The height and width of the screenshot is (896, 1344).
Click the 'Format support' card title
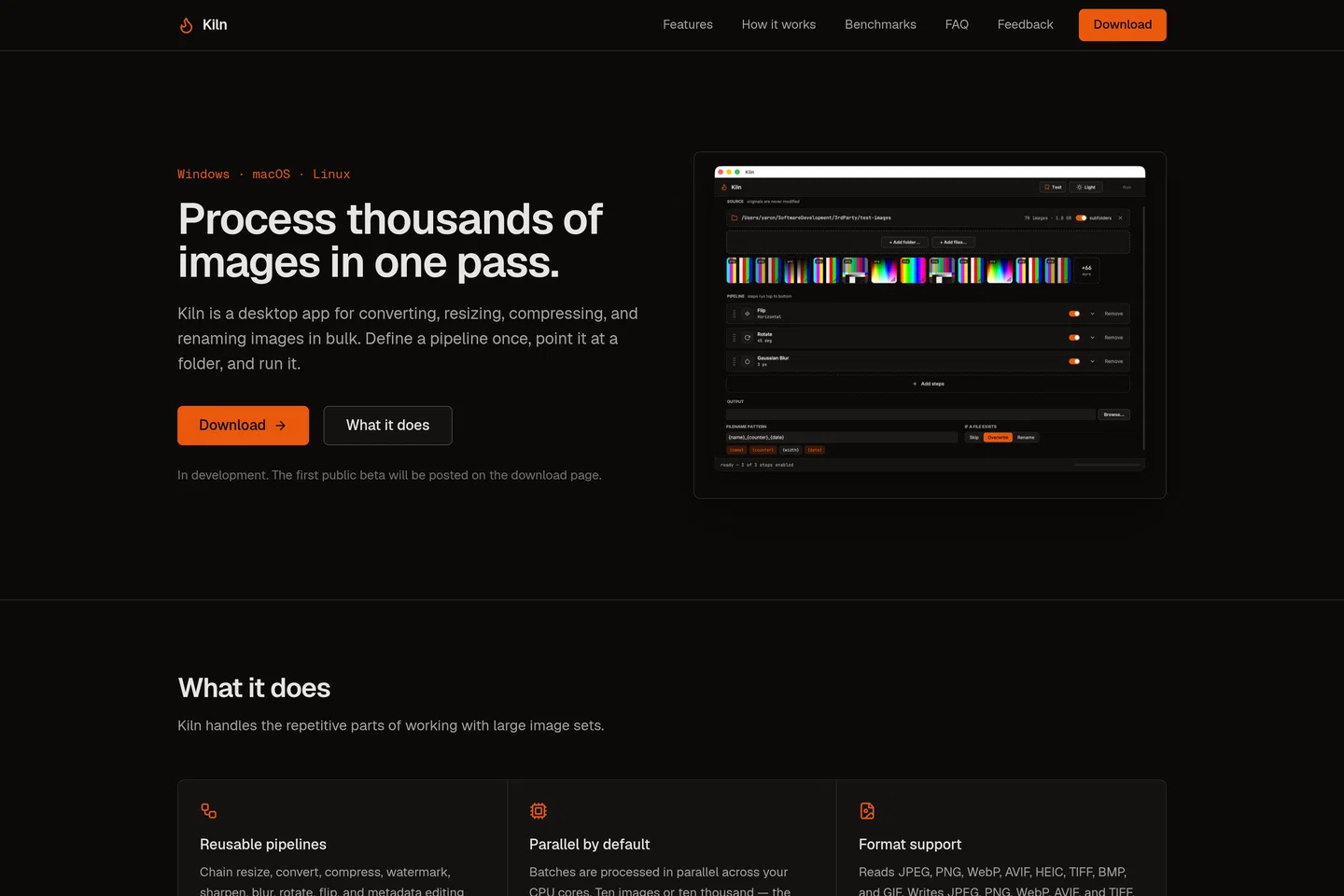pos(910,845)
